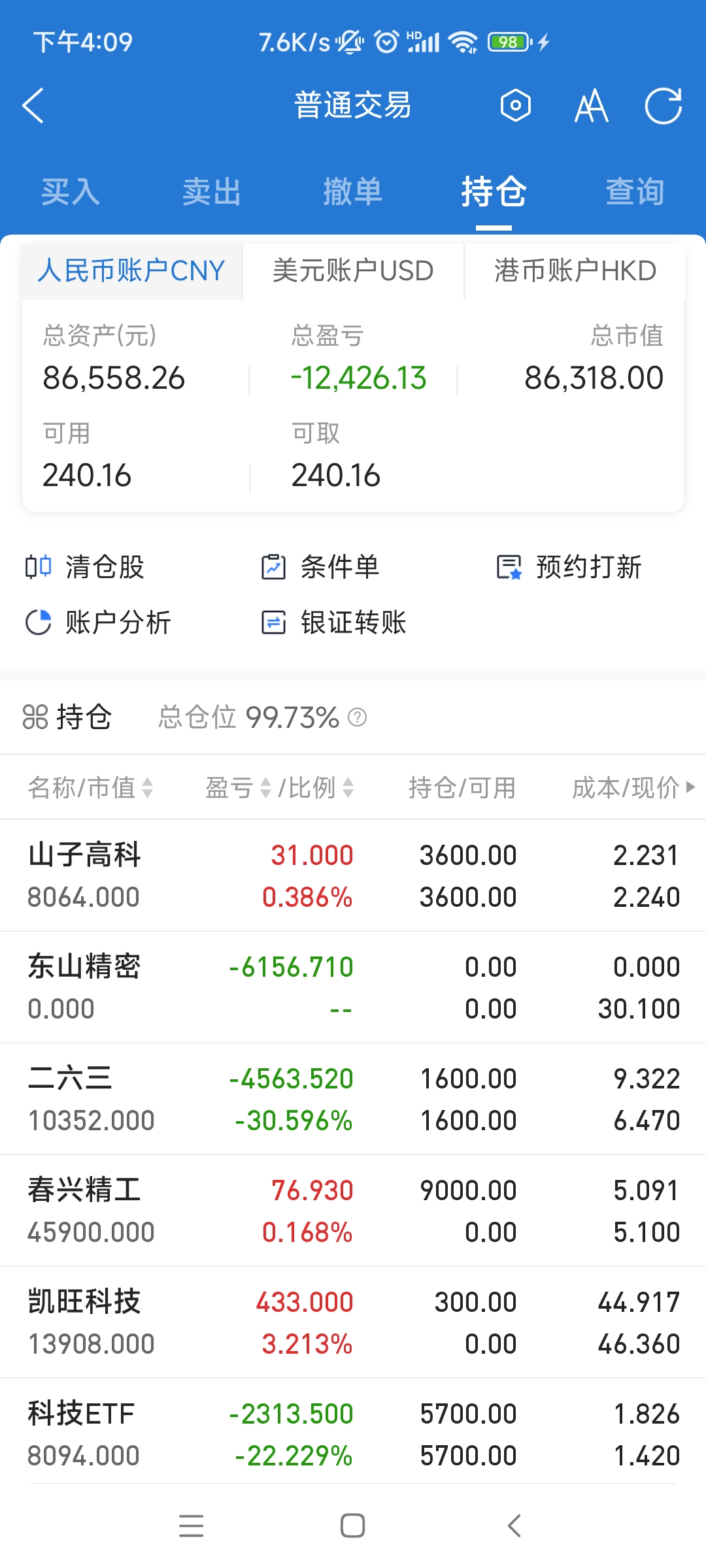
Task: Open 条件单 conditional orders
Action: 320,567
